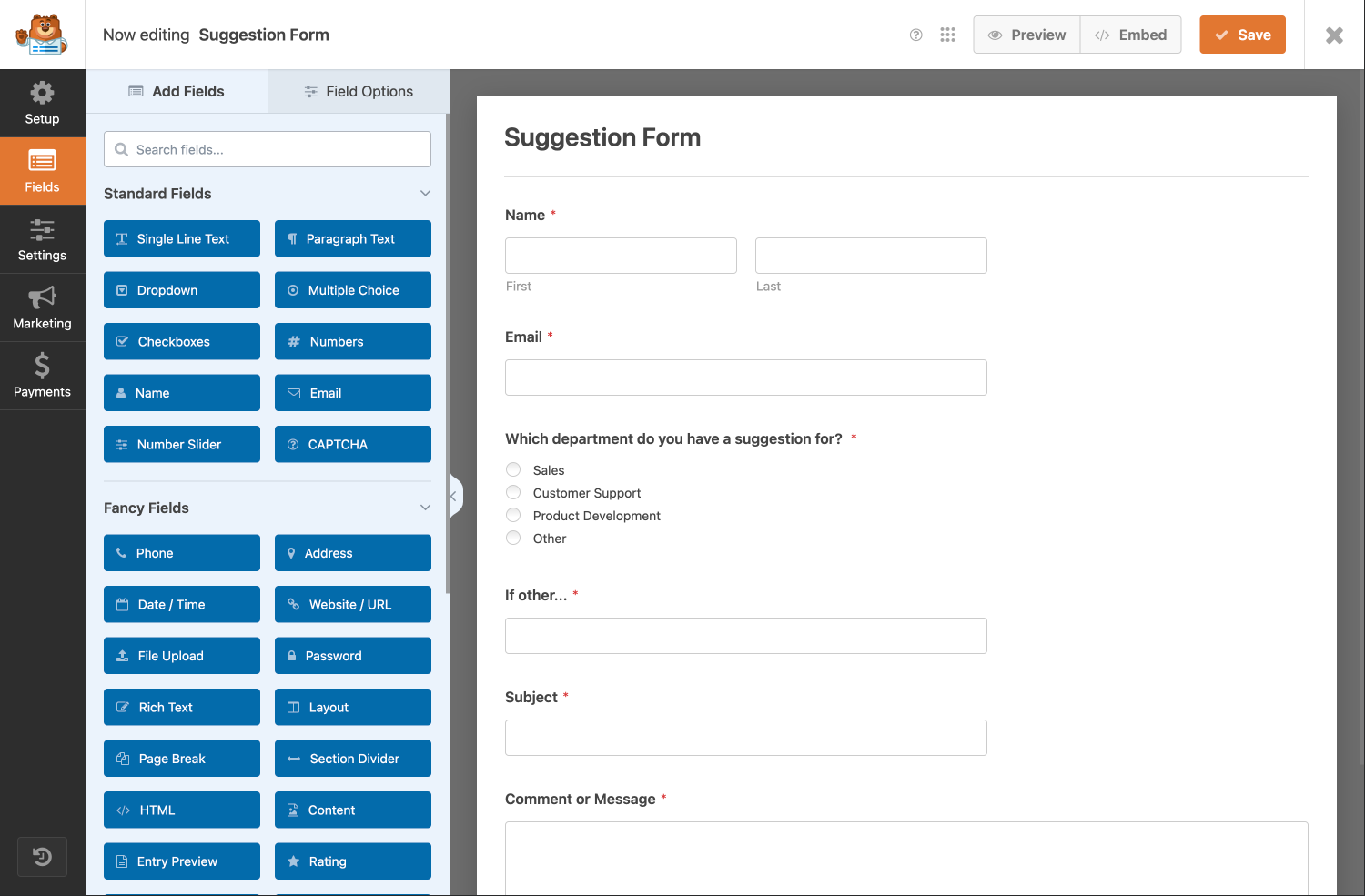Switch to the Add Fields tab
1365x896 pixels.
[x=177, y=91]
